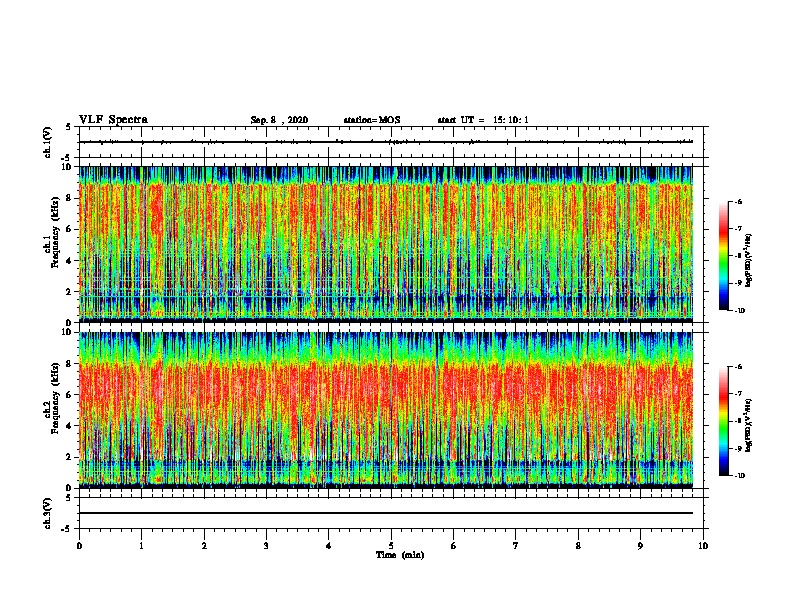The width and height of the screenshot is (792, 612).
Task: Click the time axis tick label "5"
Action: [391, 546]
